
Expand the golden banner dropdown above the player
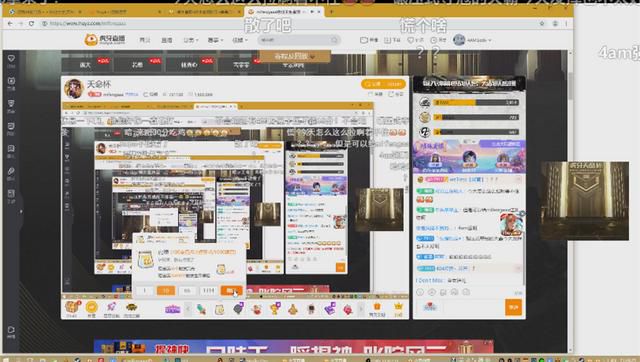(295, 56)
